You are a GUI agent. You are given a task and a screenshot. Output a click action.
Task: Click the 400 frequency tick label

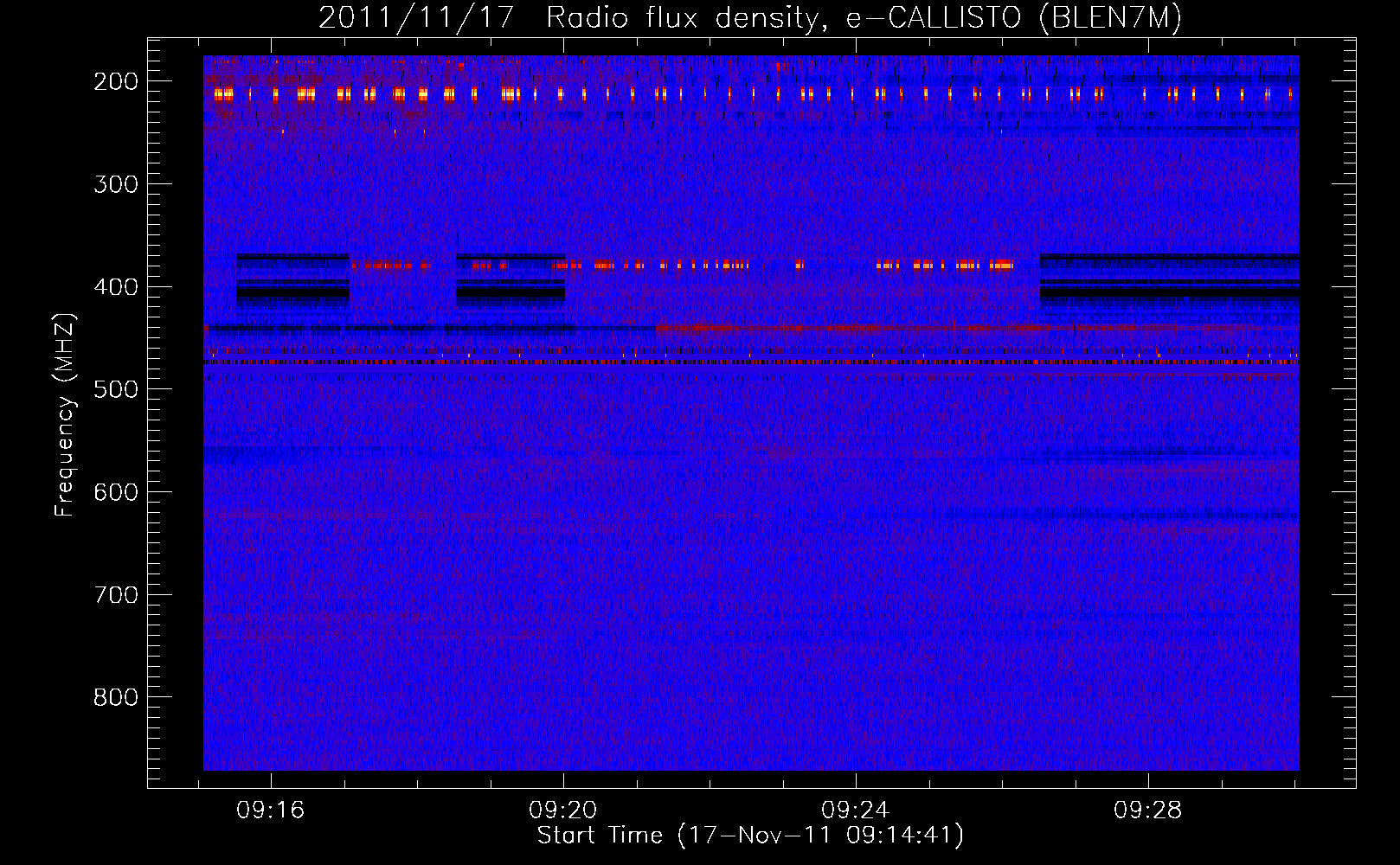tap(116, 287)
